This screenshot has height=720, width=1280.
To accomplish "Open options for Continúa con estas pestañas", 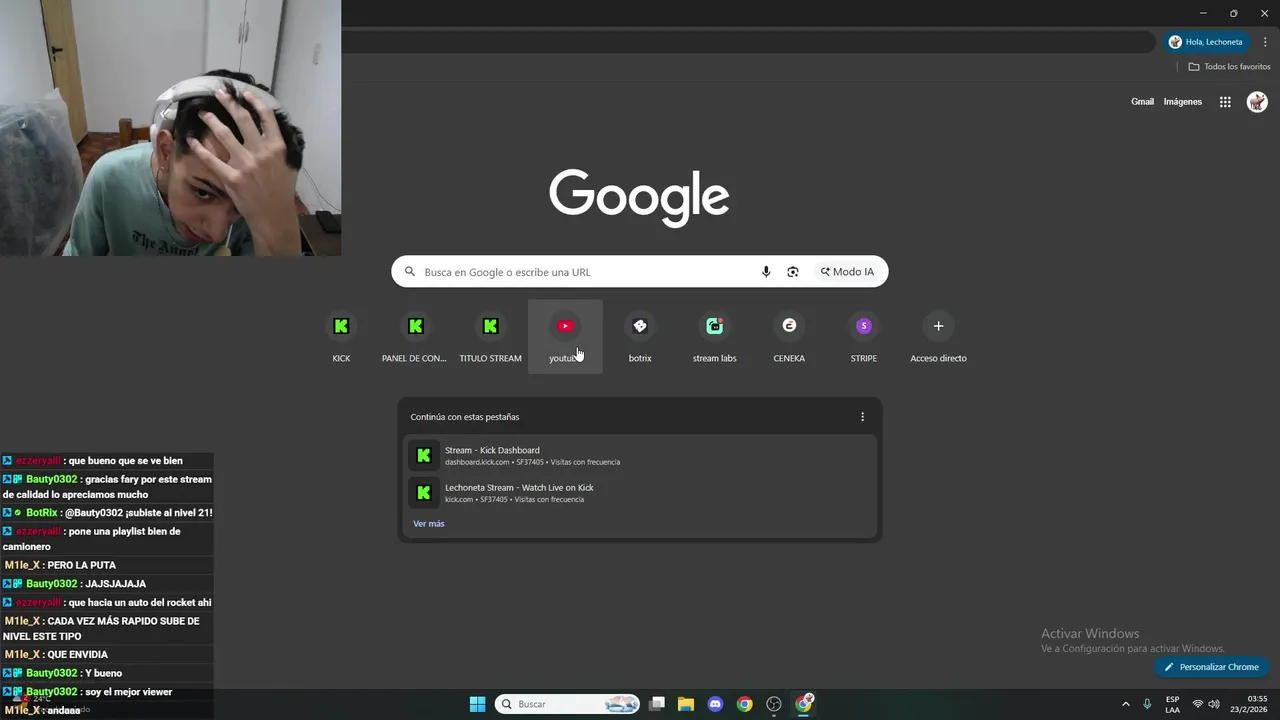I will (x=862, y=417).
